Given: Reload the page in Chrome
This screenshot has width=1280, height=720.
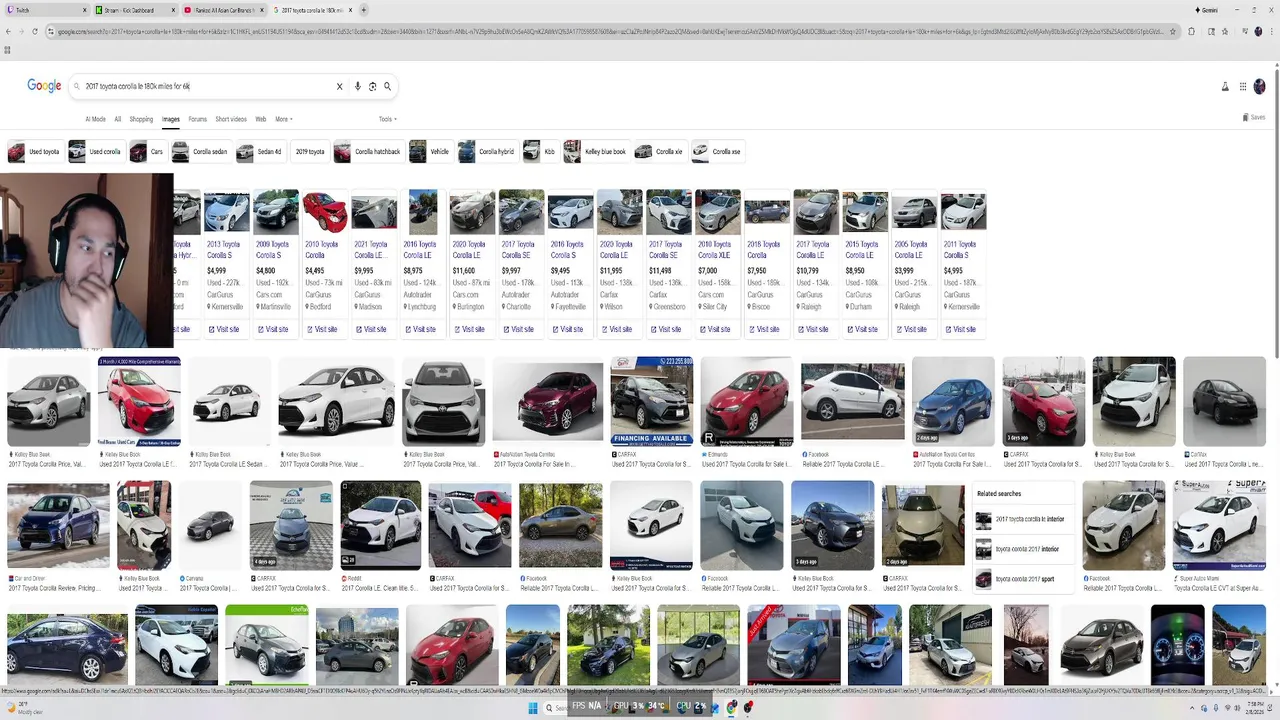Looking at the screenshot, I should point(35,31).
